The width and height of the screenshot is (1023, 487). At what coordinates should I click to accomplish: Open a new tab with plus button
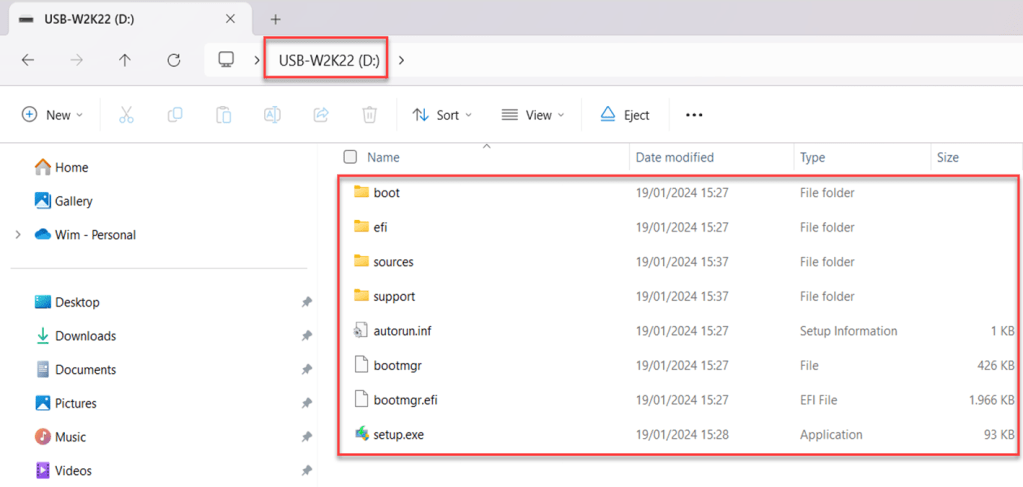276,19
